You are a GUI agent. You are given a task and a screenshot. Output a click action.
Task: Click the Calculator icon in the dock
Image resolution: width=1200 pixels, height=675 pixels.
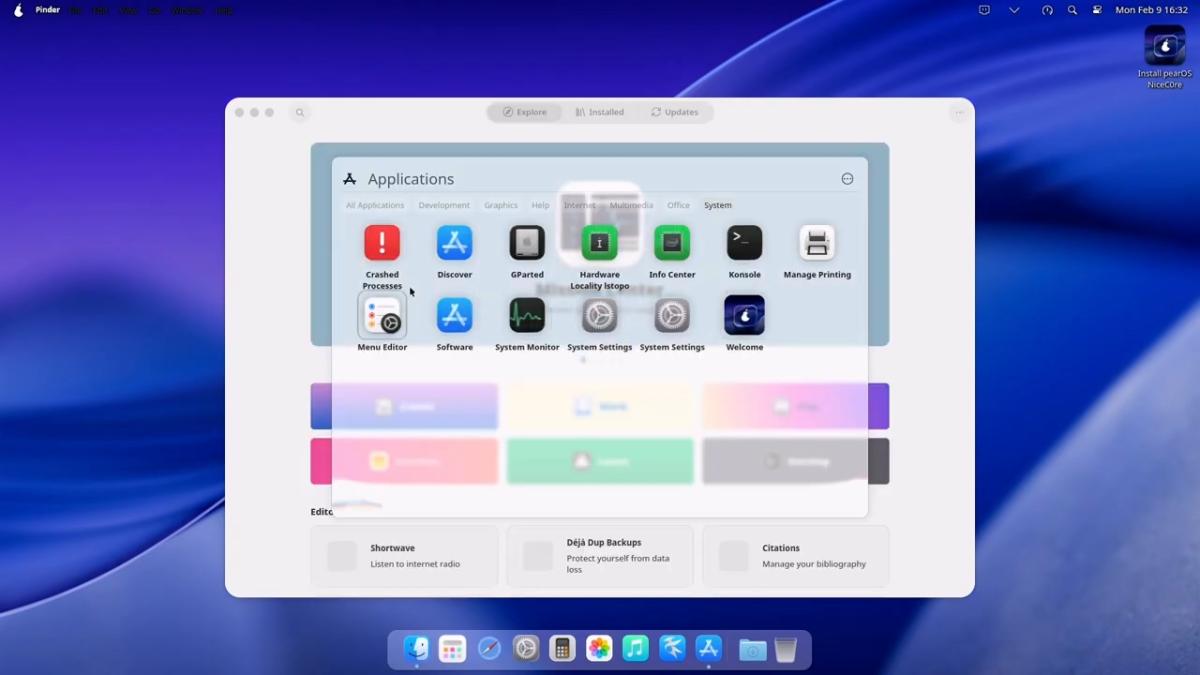[x=562, y=649]
